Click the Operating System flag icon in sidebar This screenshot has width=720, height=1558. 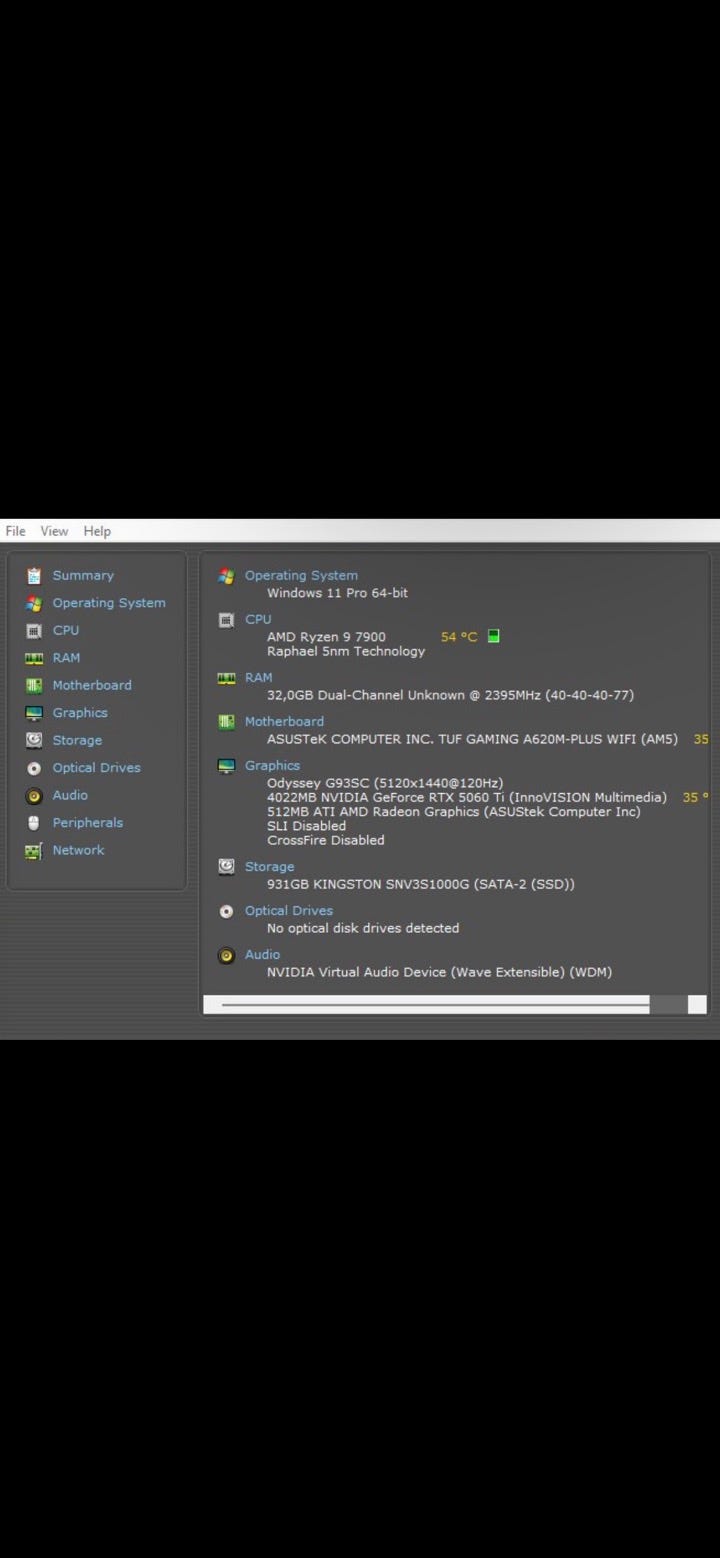pos(34,603)
